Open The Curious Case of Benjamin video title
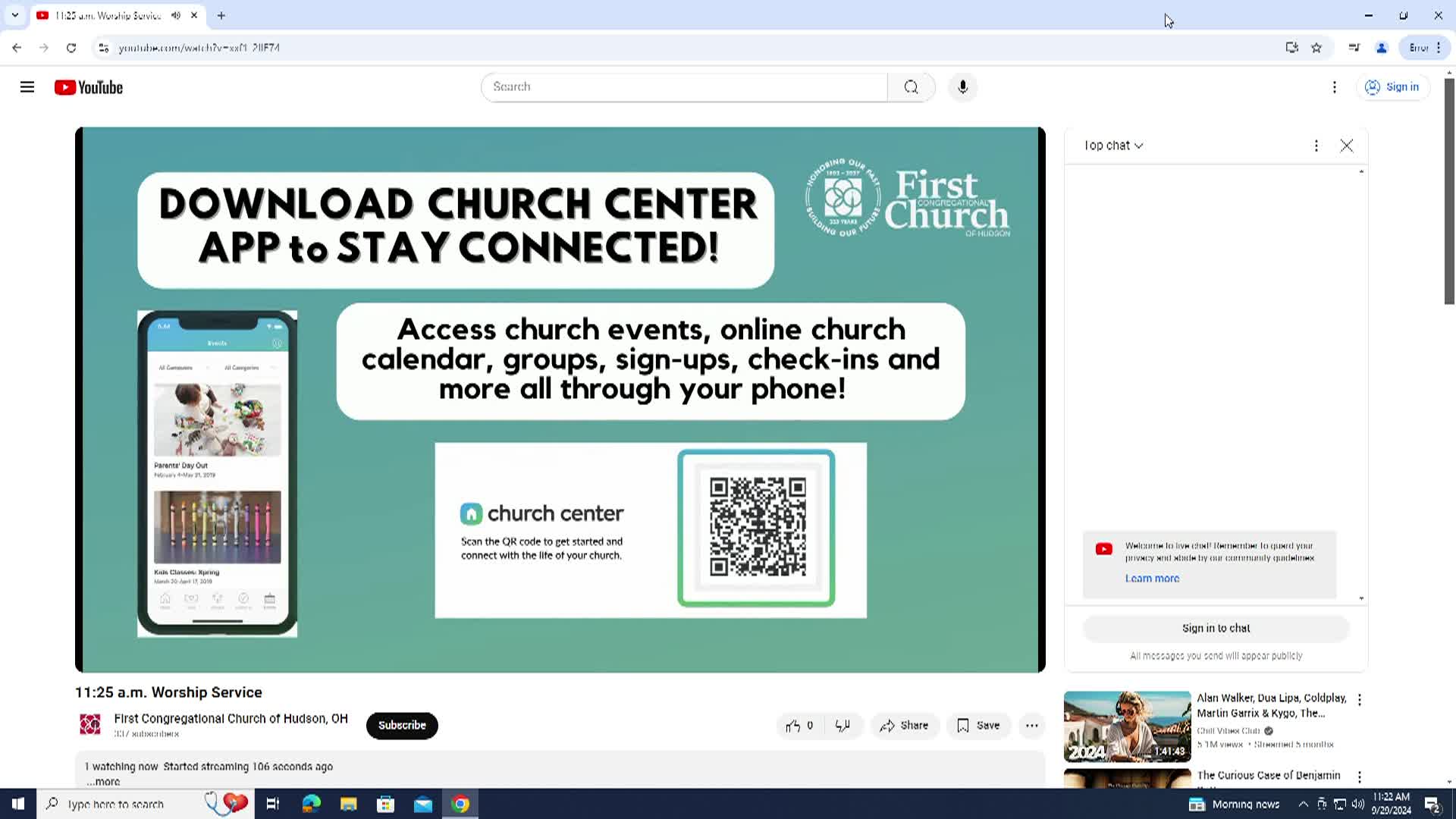The height and width of the screenshot is (819, 1456). coord(1269,775)
